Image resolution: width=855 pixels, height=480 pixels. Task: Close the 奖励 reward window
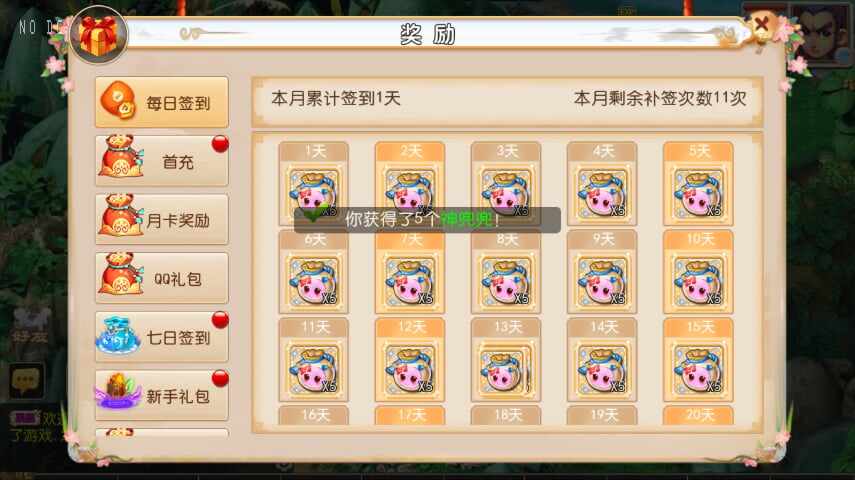point(762,25)
